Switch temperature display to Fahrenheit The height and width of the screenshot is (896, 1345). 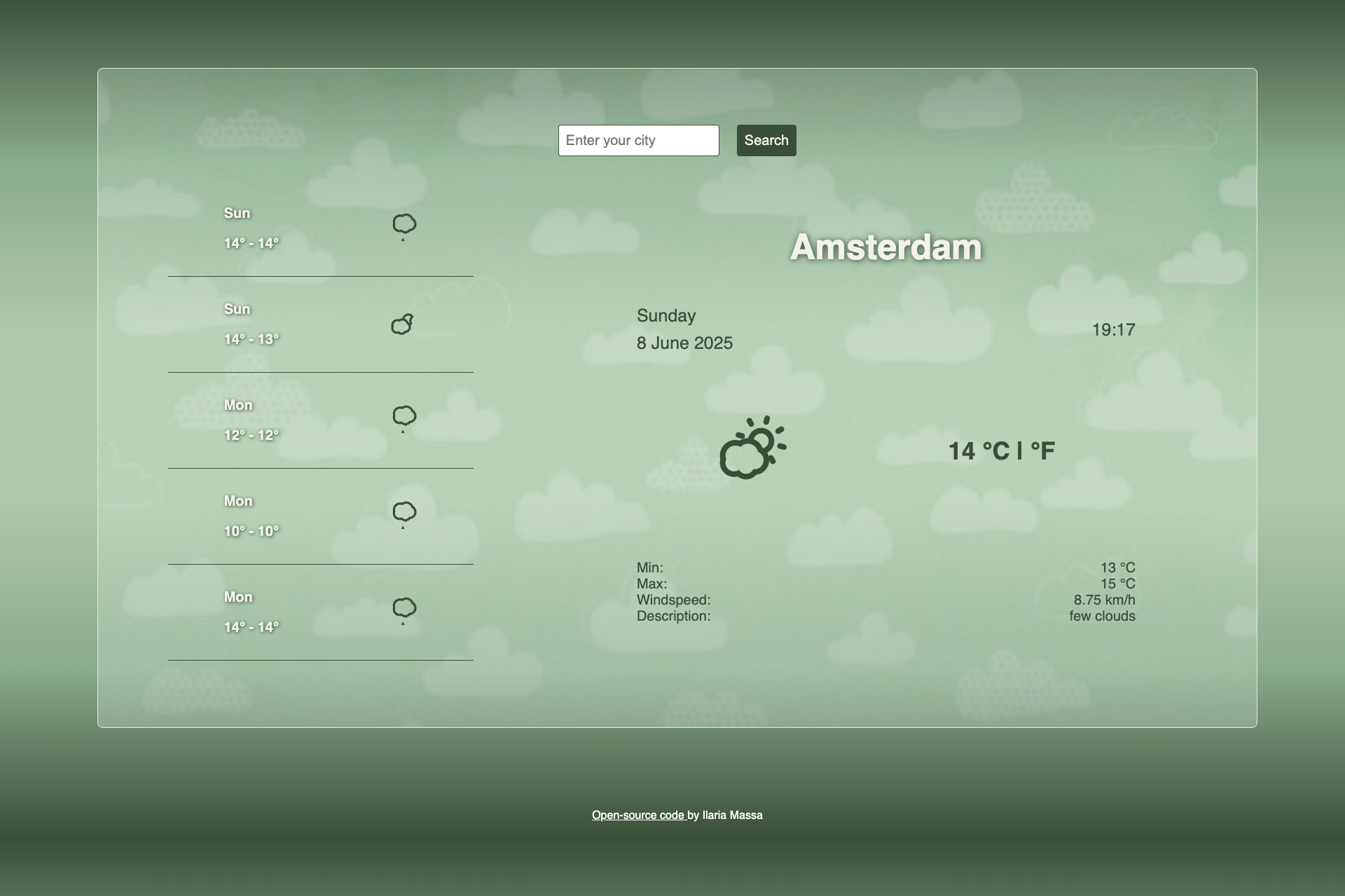[1044, 450]
